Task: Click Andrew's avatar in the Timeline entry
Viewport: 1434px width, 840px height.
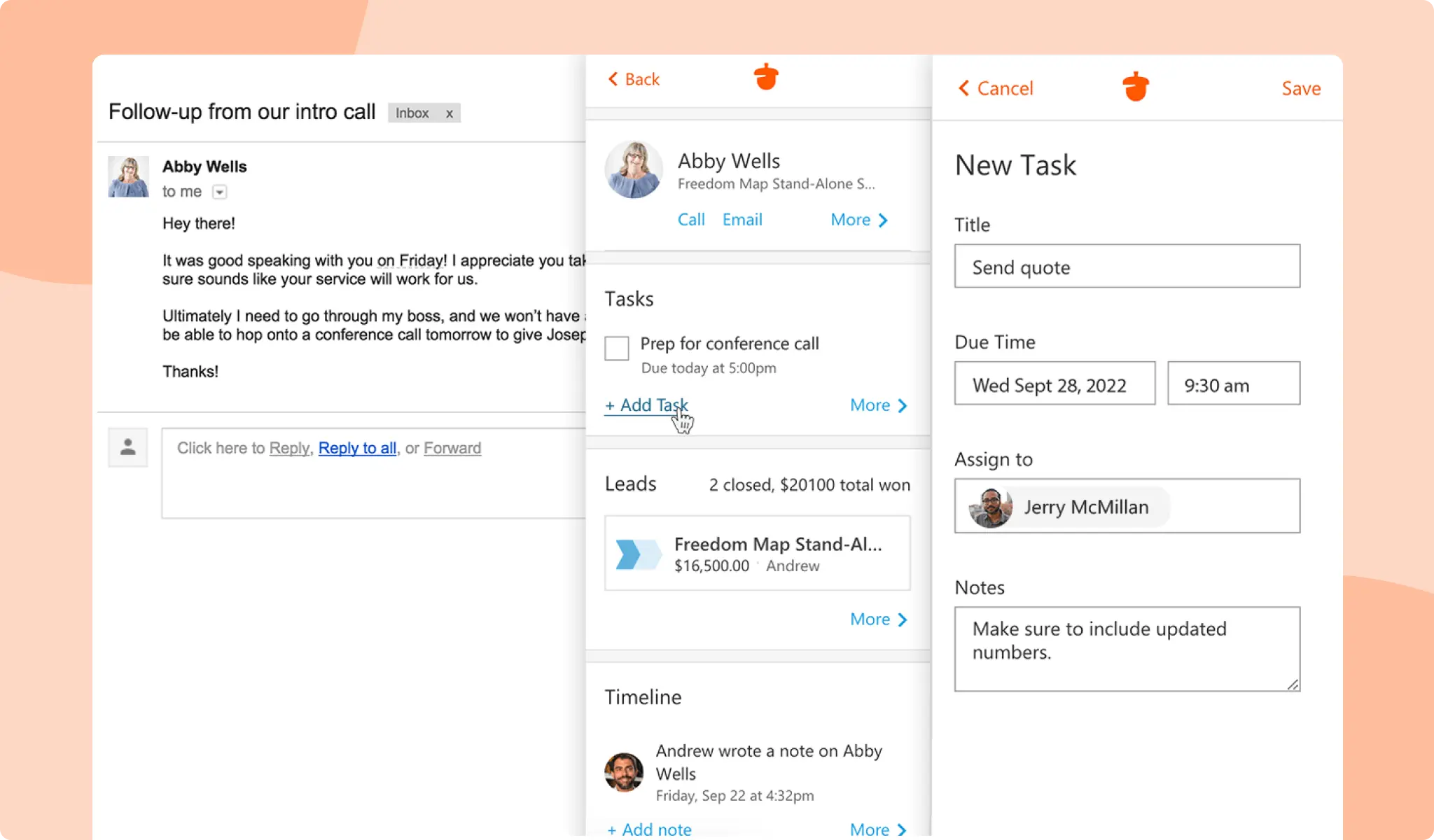Action: coord(623,773)
